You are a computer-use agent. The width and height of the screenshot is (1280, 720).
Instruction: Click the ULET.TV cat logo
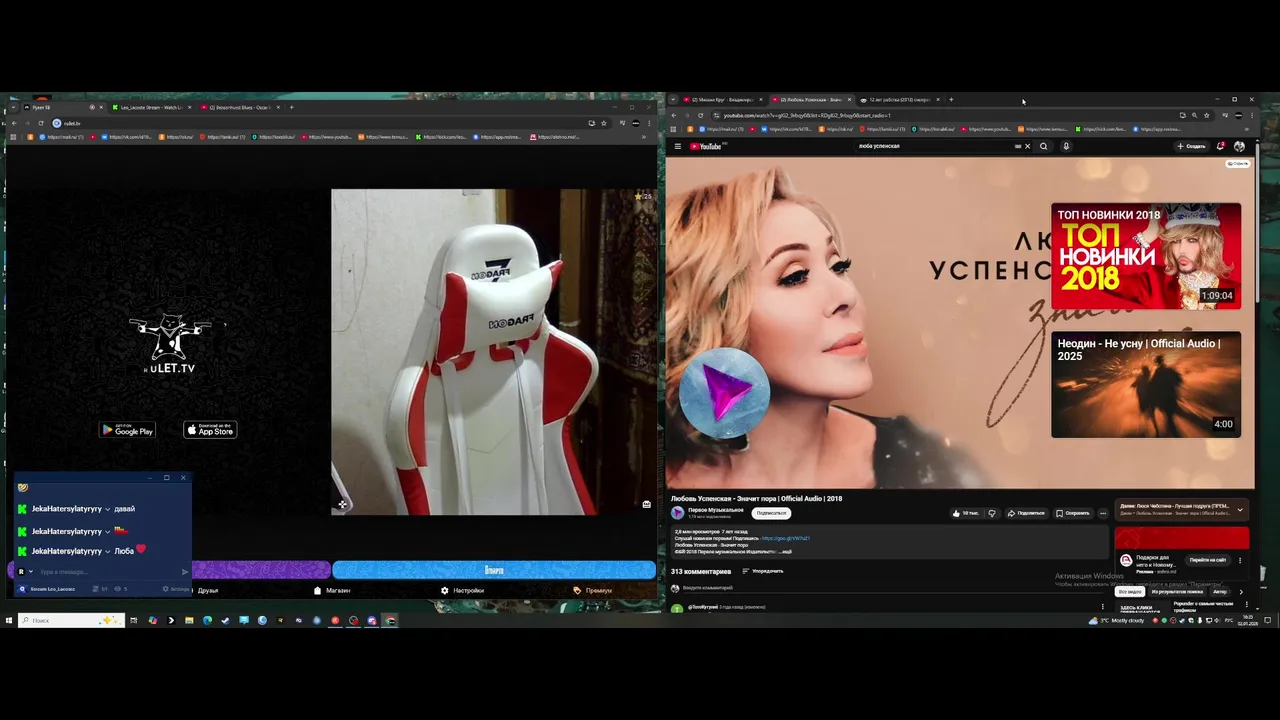point(169,343)
